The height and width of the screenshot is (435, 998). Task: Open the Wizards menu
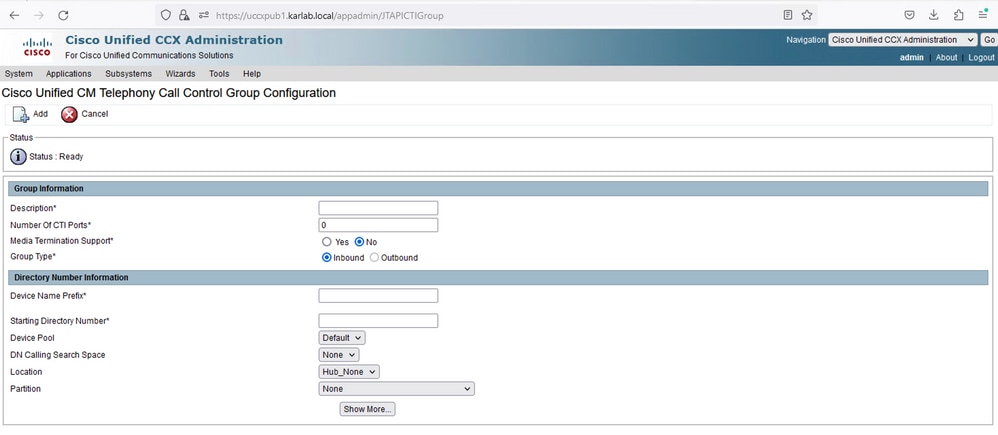click(180, 74)
